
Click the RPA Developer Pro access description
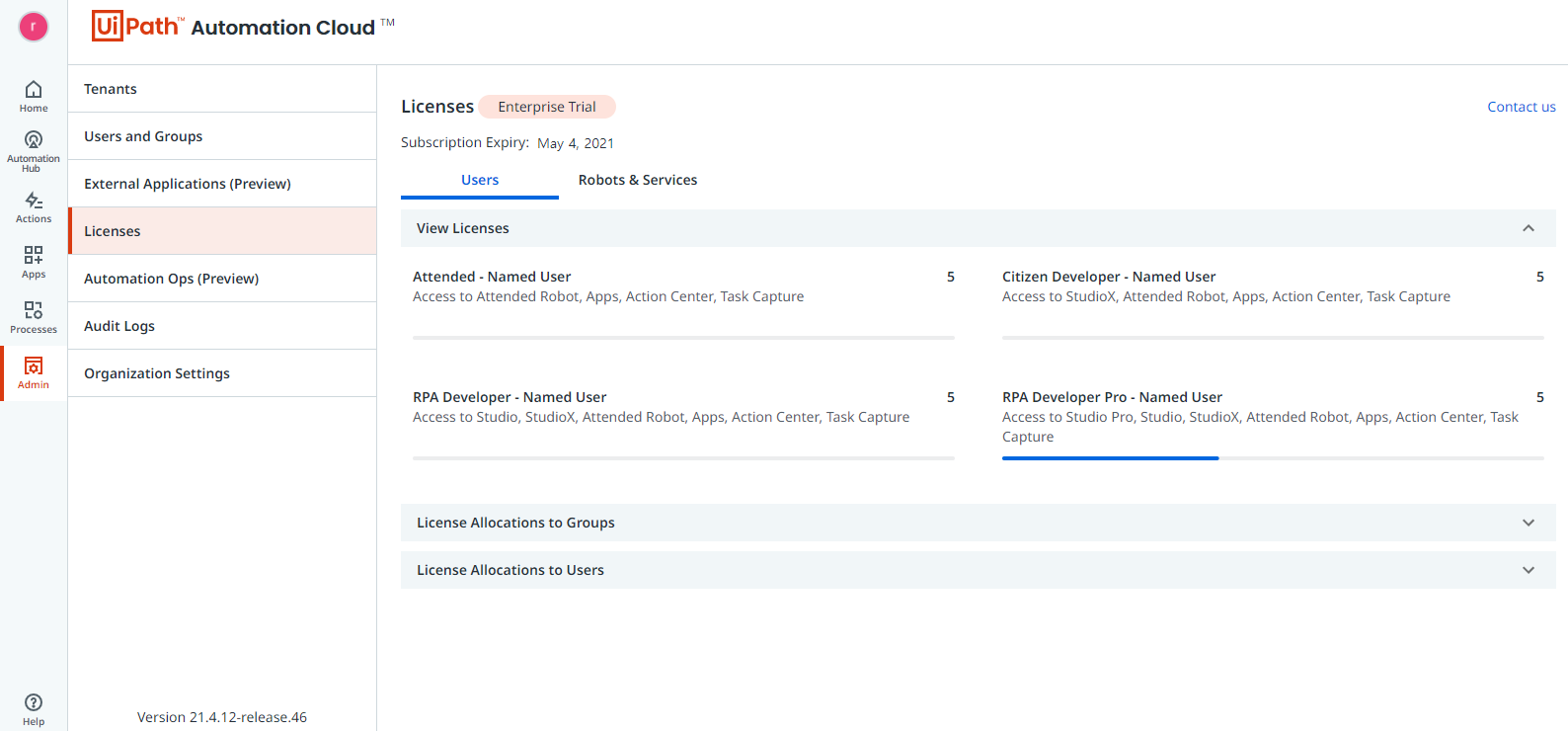(x=1260, y=427)
